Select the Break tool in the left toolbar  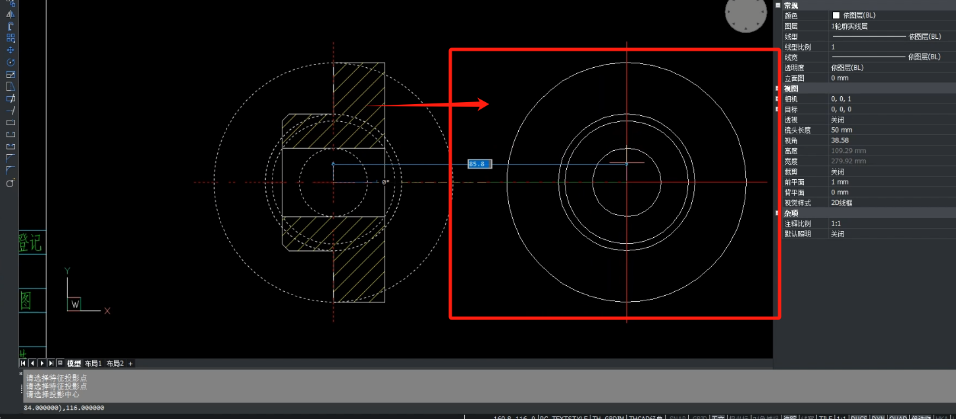point(10,135)
